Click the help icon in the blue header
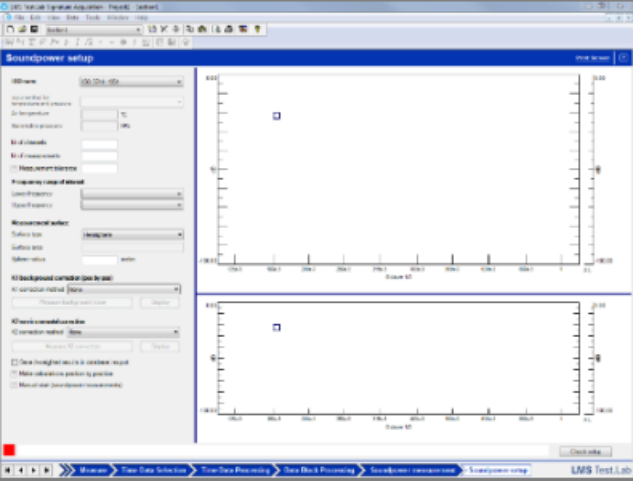The image size is (633, 481). click(x=623, y=58)
